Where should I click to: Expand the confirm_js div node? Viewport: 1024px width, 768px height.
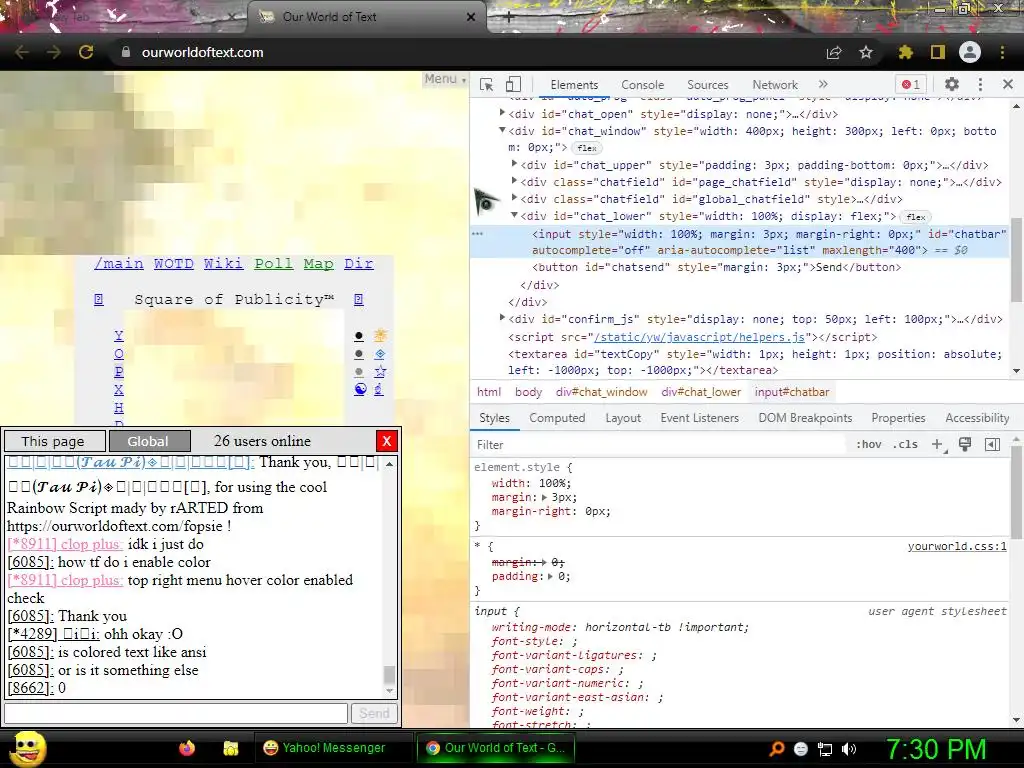pyautogui.click(x=502, y=318)
